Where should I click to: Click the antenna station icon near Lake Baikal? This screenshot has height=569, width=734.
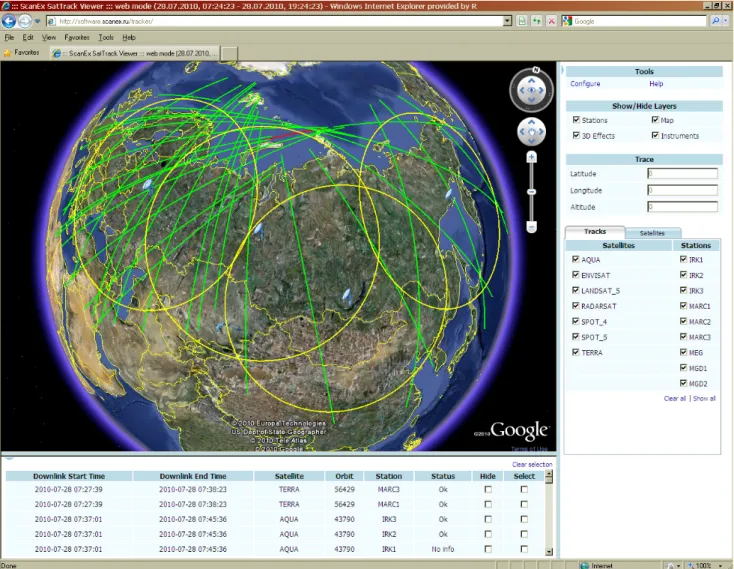pos(346,297)
